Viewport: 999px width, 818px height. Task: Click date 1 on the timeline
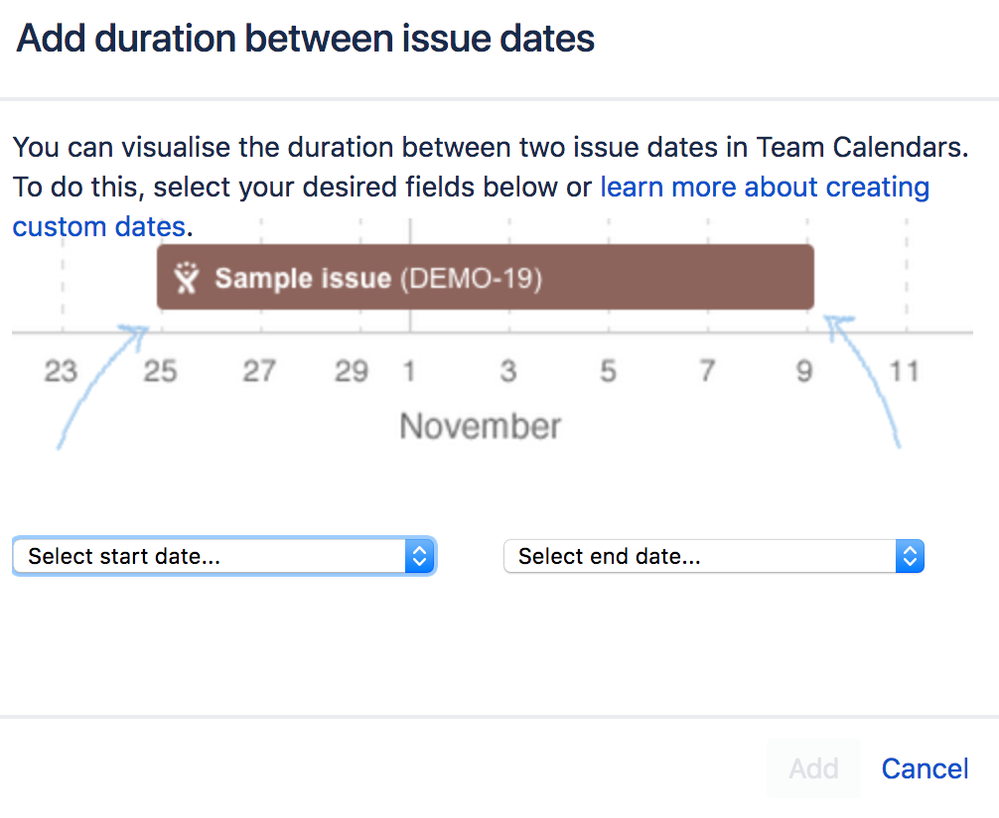coord(409,371)
